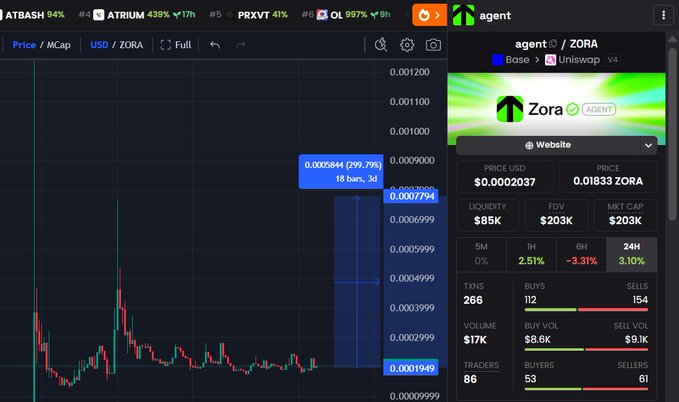This screenshot has height=402, width=679.
Task: Click the redo arrow in chart toolbar
Action: 240,45
